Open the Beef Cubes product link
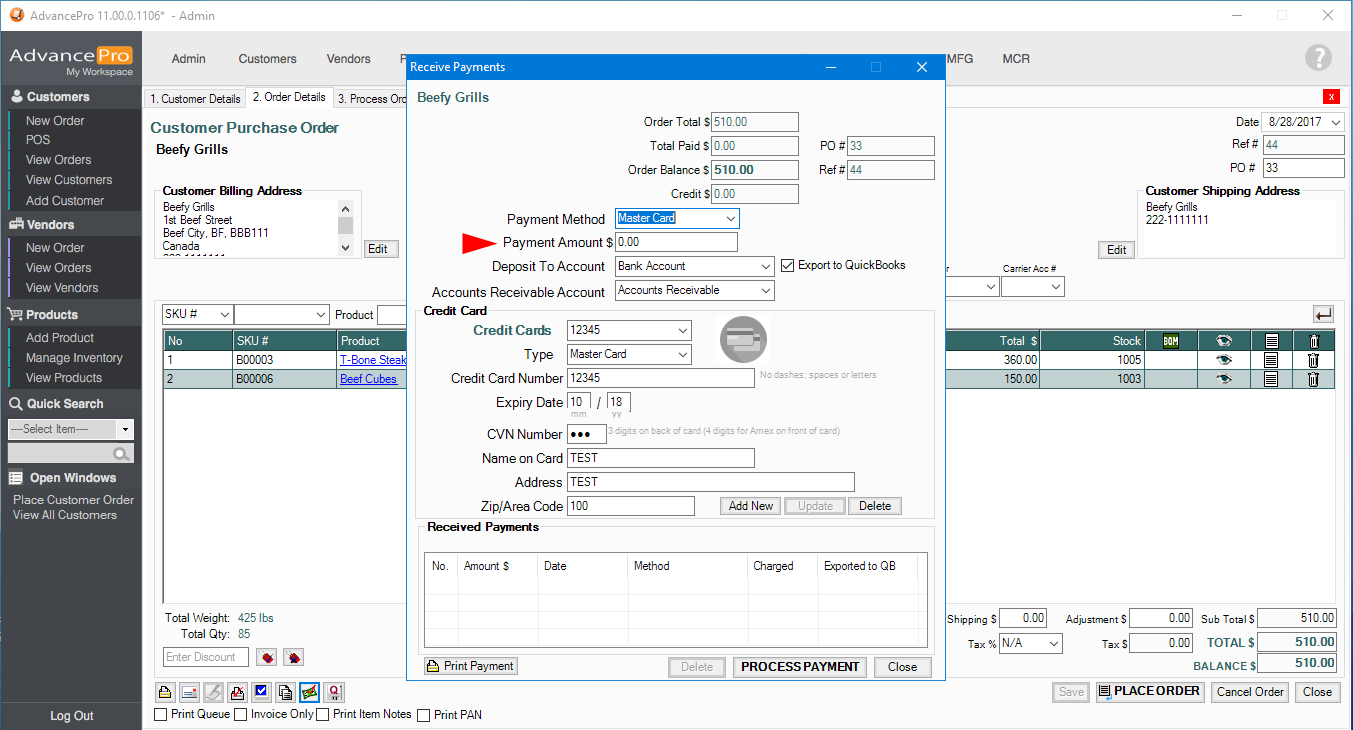This screenshot has height=730, width=1353. point(368,379)
